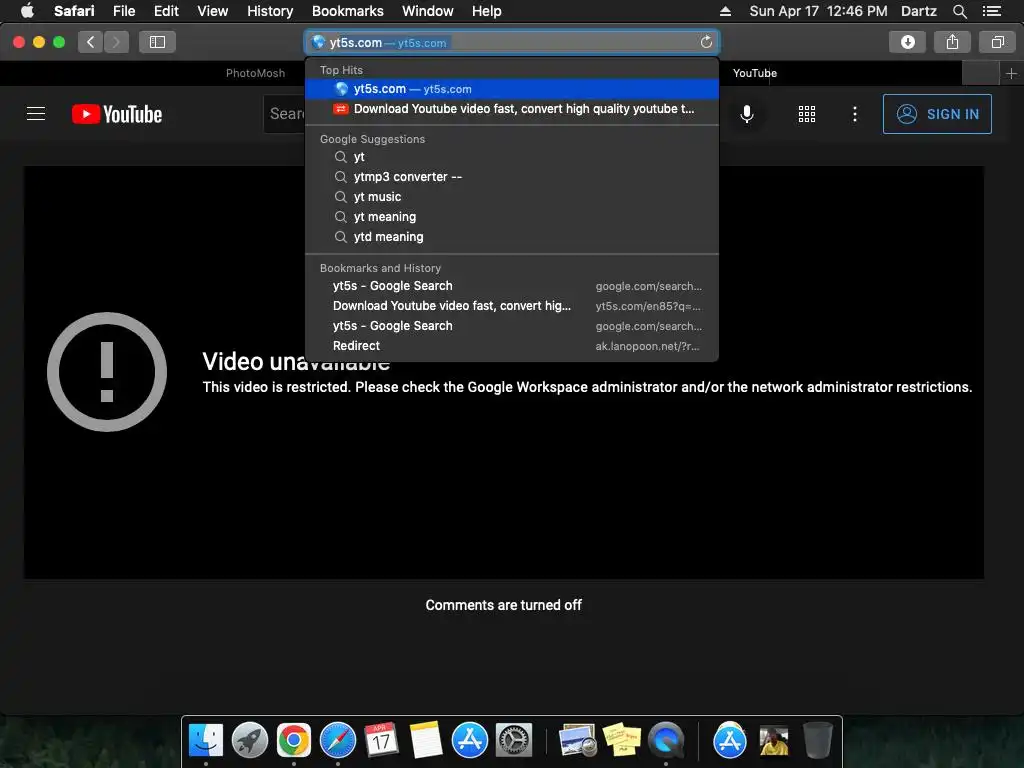Open the photo thumbnail in the Dock
1024x768 pixels.
click(x=774, y=742)
